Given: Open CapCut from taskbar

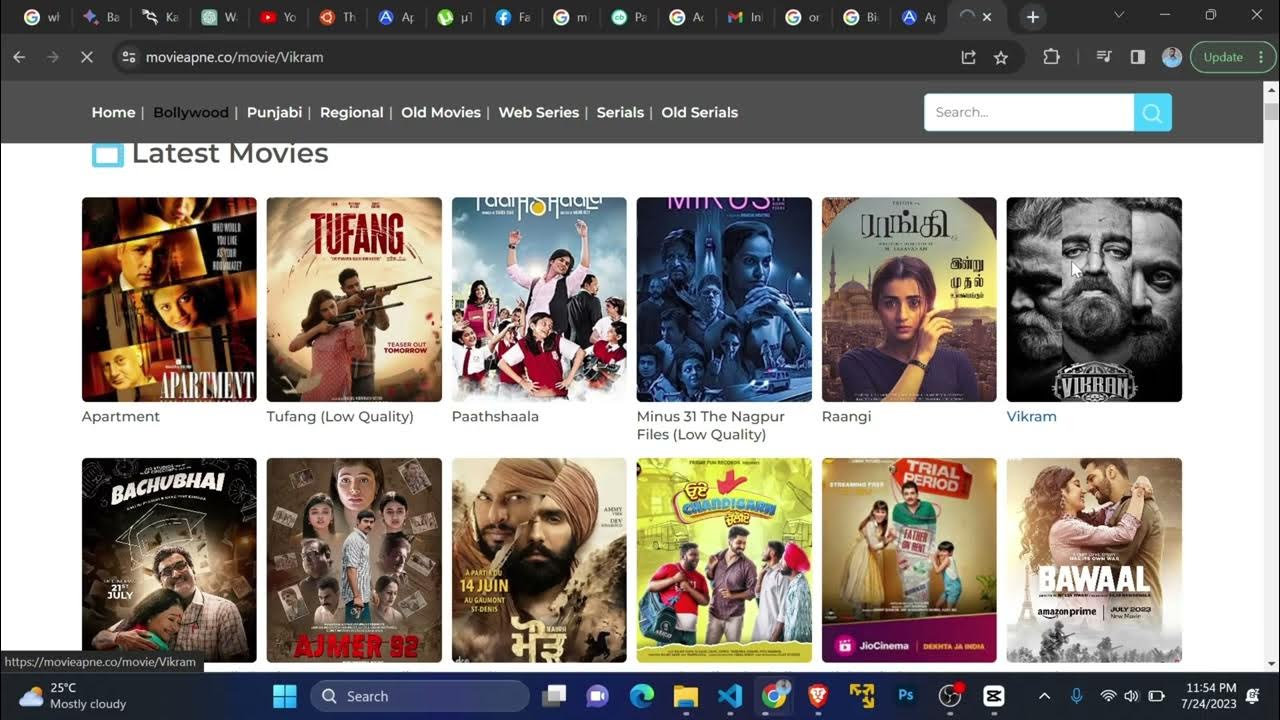Looking at the screenshot, I should tap(994, 696).
